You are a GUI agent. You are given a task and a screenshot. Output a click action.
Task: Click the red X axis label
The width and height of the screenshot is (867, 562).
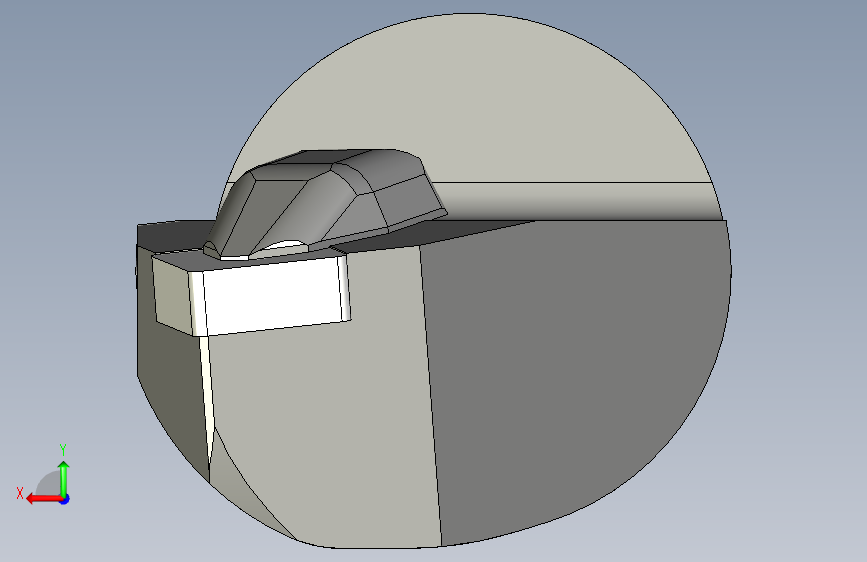point(20,493)
